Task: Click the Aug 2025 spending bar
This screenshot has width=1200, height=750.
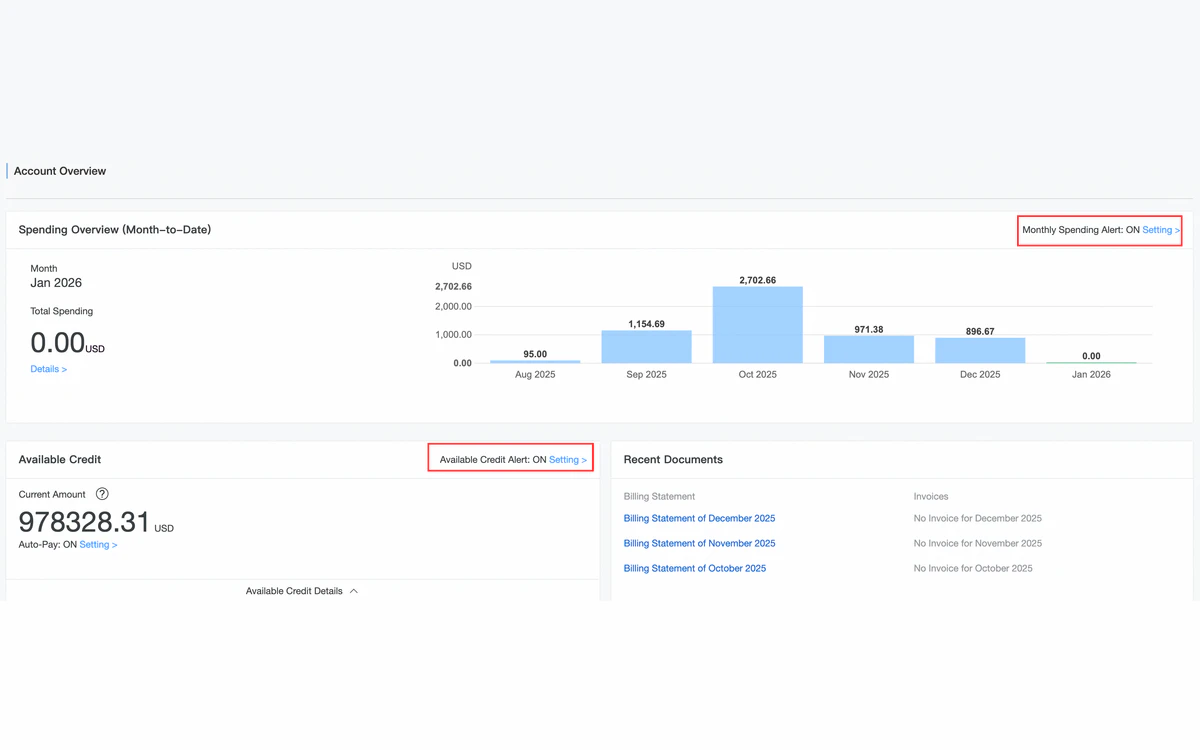Action: point(535,361)
